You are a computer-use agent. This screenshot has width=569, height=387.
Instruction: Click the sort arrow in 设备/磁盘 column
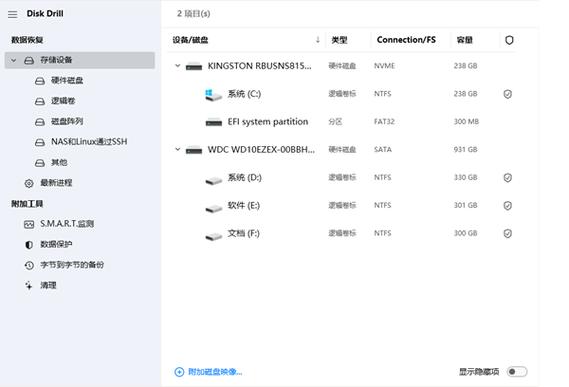(x=318, y=40)
